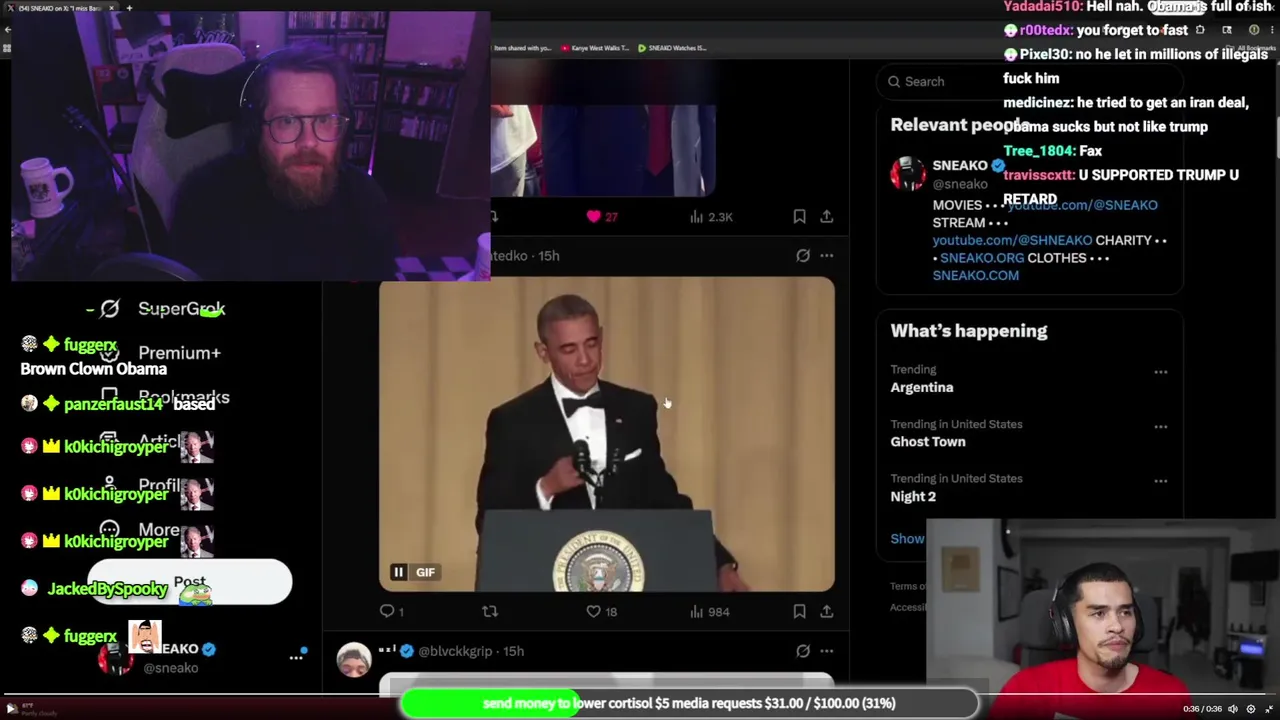Open the SNEAKO.COM link
The width and height of the screenshot is (1280, 720).
(x=975, y=275)
